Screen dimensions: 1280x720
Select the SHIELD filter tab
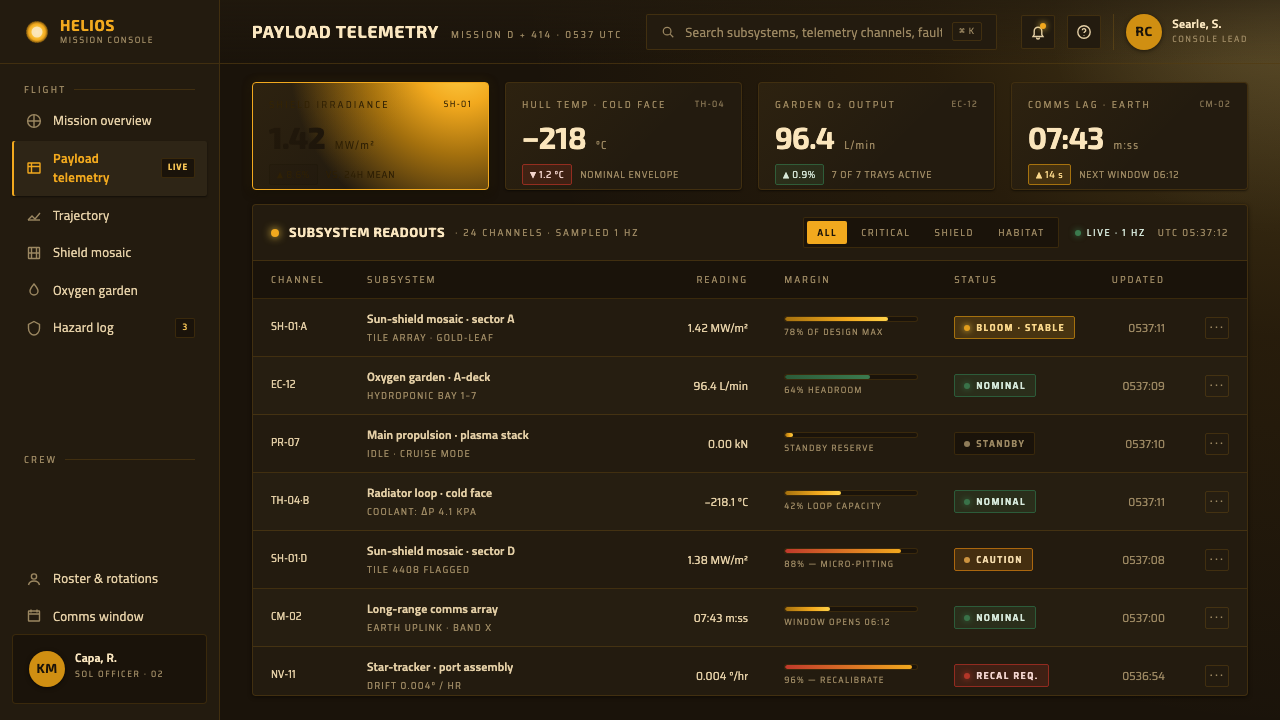click(x=954, y=233)
